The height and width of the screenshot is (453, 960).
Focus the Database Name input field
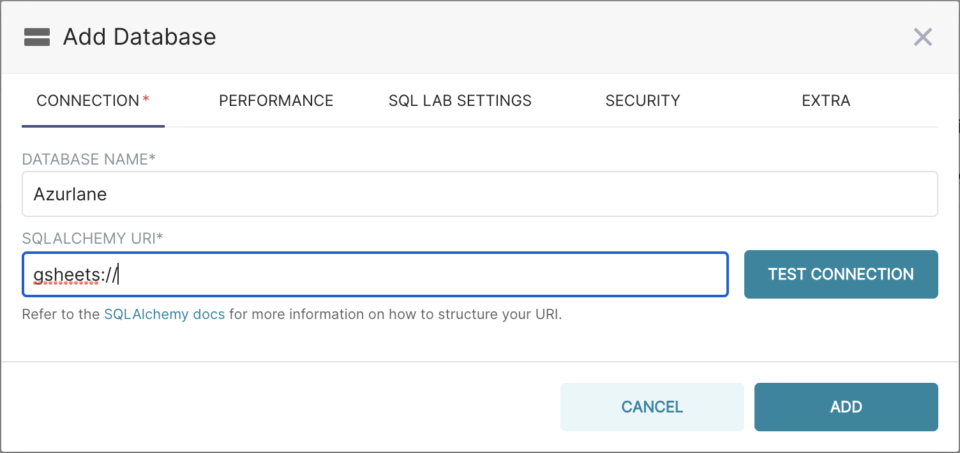pos(479,194)
